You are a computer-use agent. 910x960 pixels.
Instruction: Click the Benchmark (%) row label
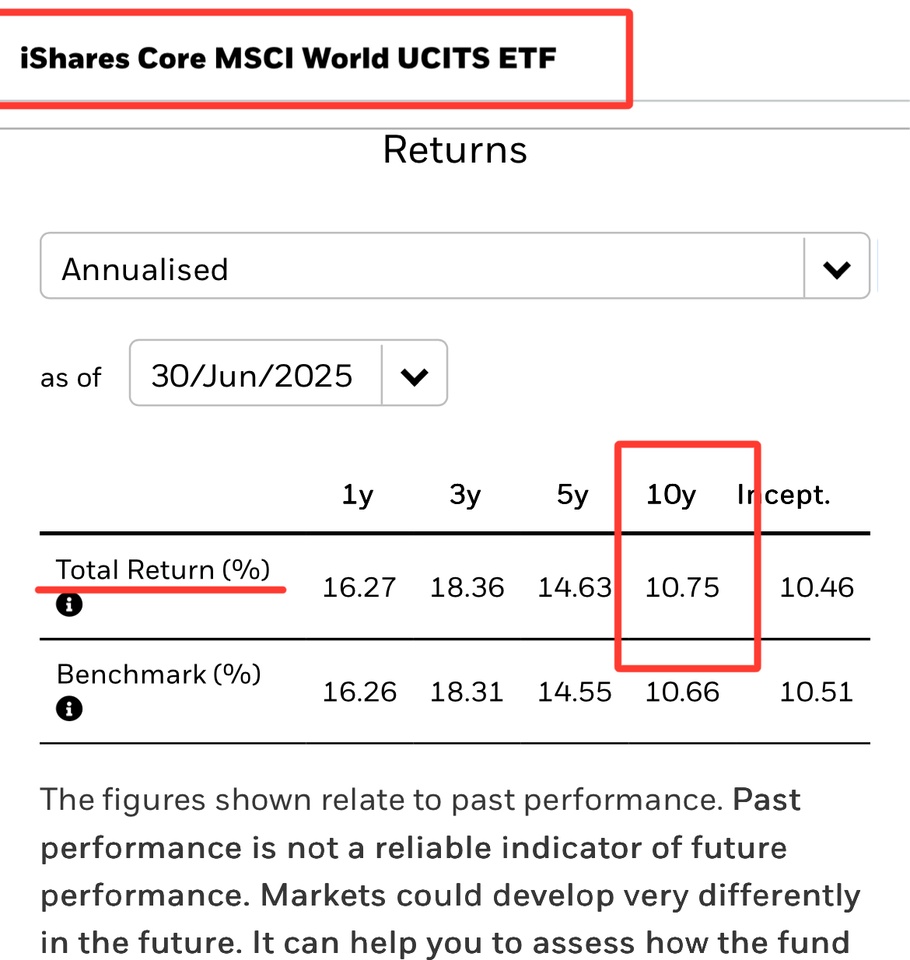click(x=159, y=674)
